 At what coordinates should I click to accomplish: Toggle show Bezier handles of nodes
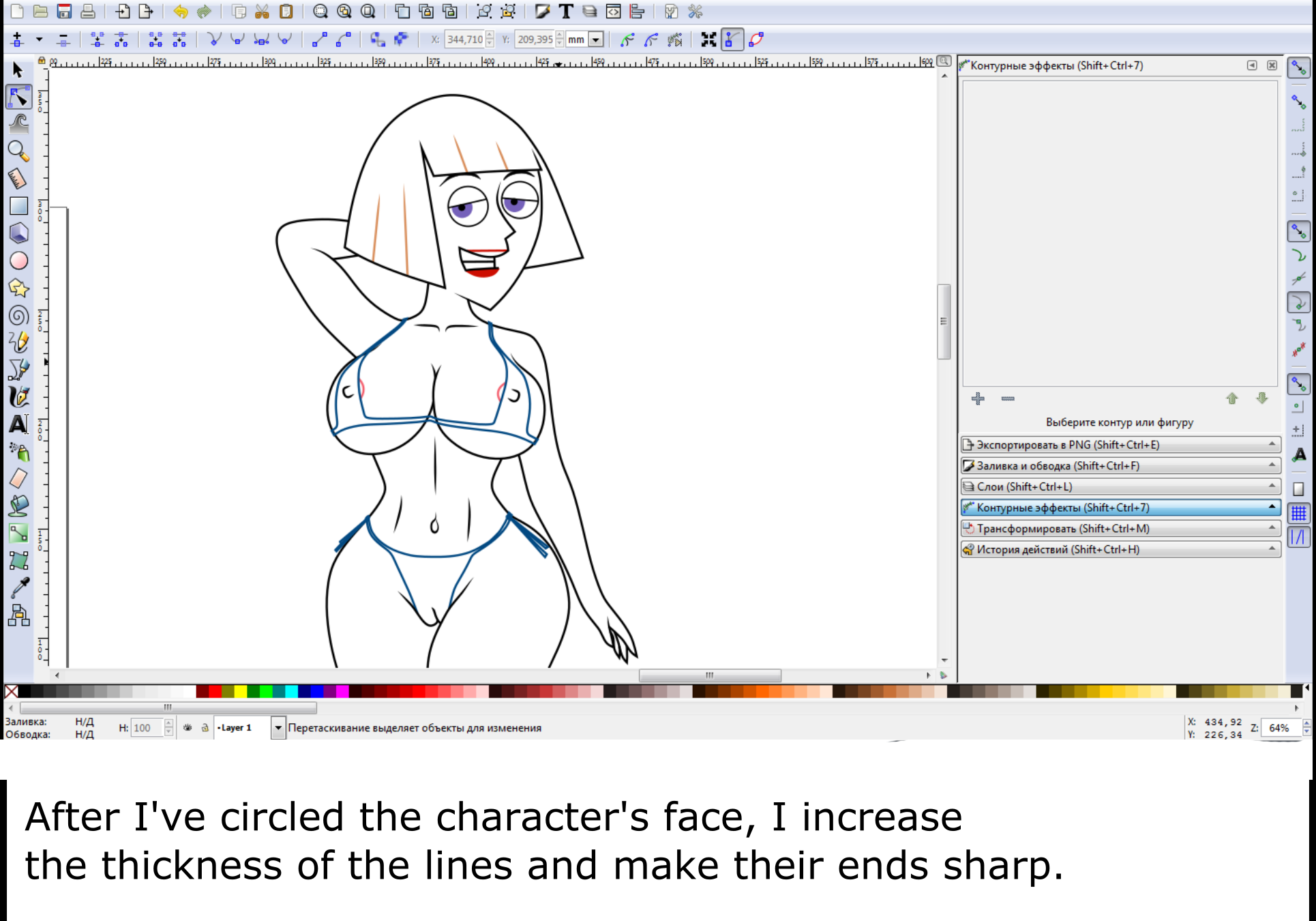click(731, 40)
